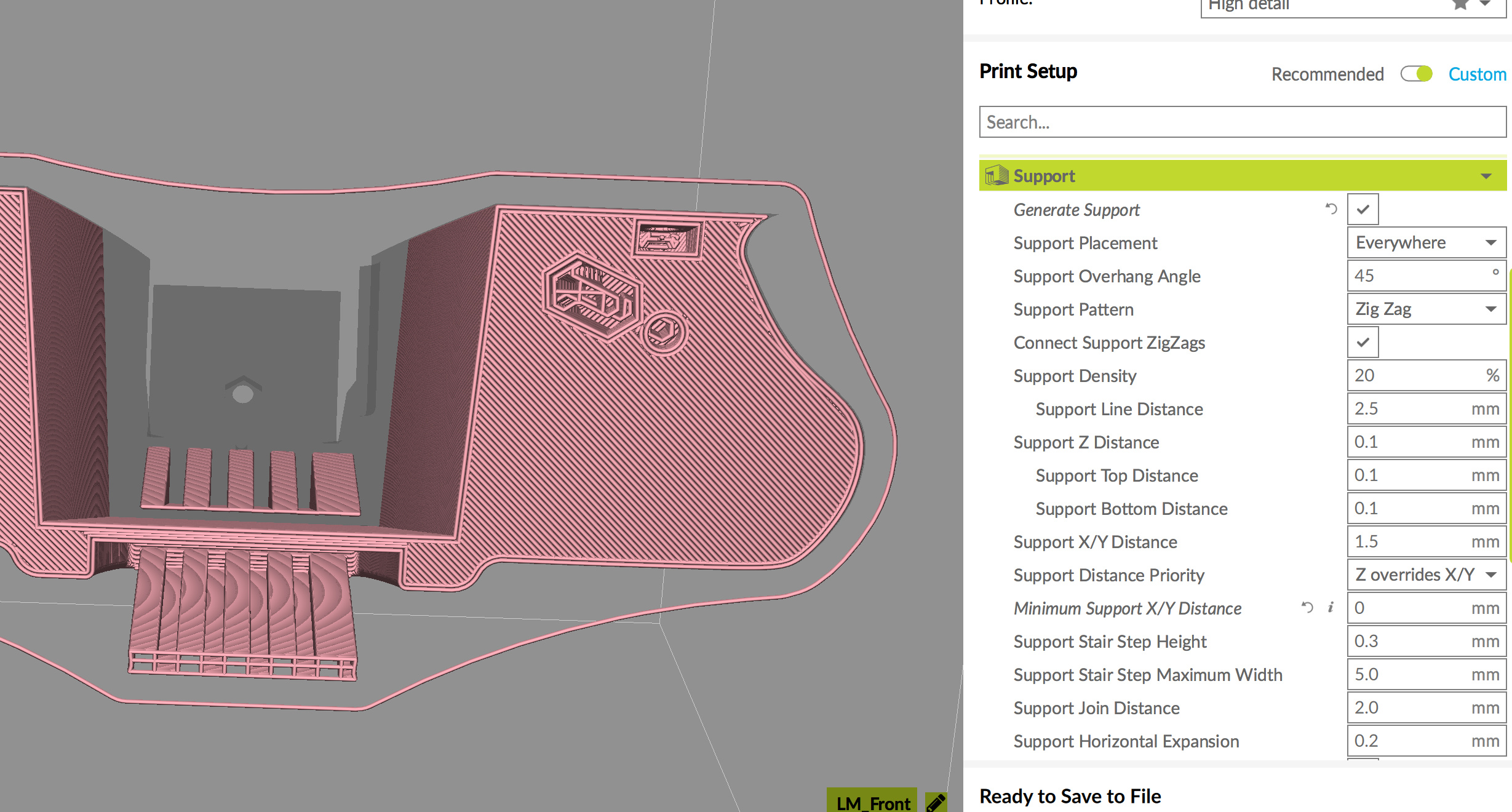The image size is (1512, 812).
Task: Click the Support category icon
Action: point(996,176)
